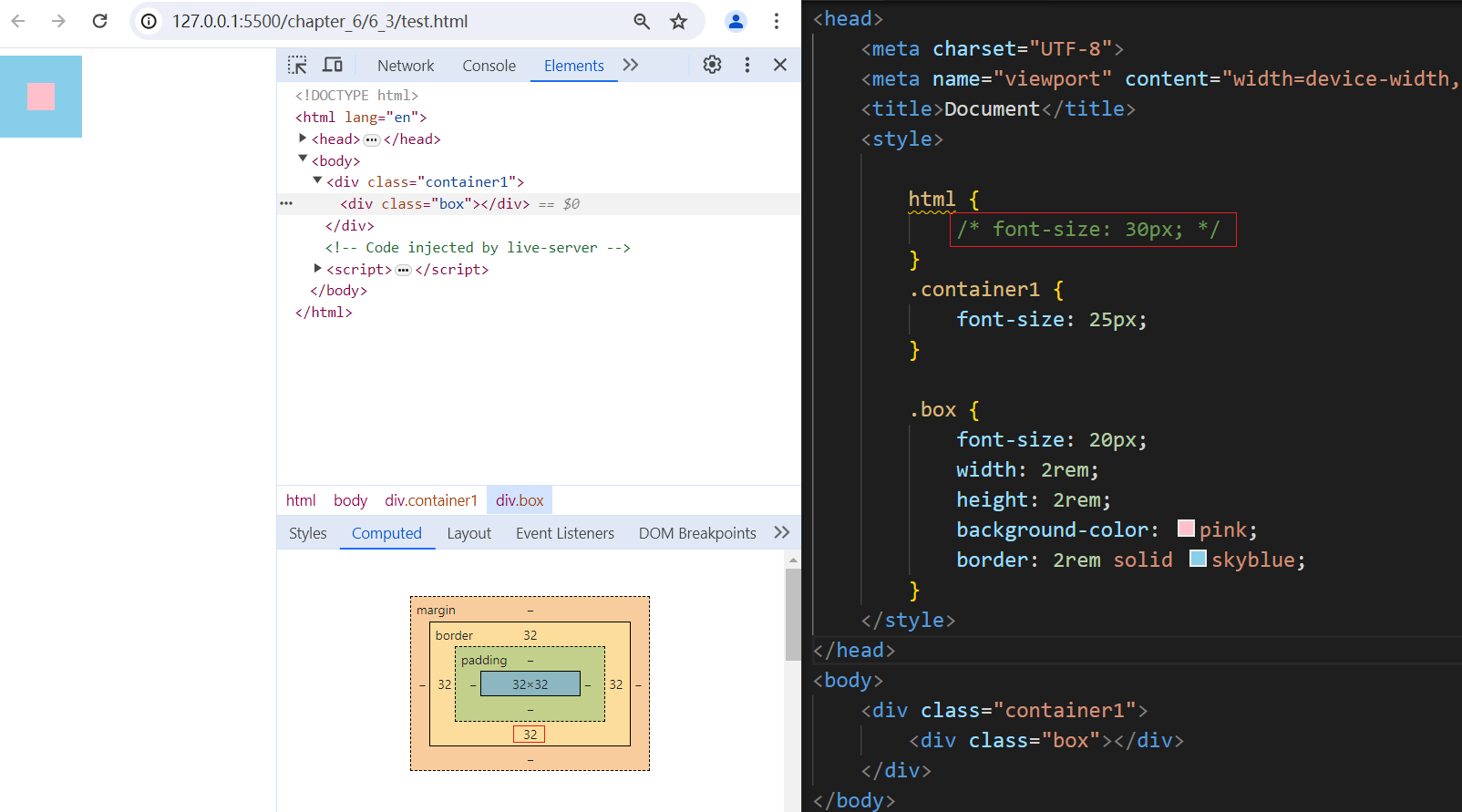Open the Event Listeners tab
Viewport: 1462px width, 812px height.
point(565,533)
